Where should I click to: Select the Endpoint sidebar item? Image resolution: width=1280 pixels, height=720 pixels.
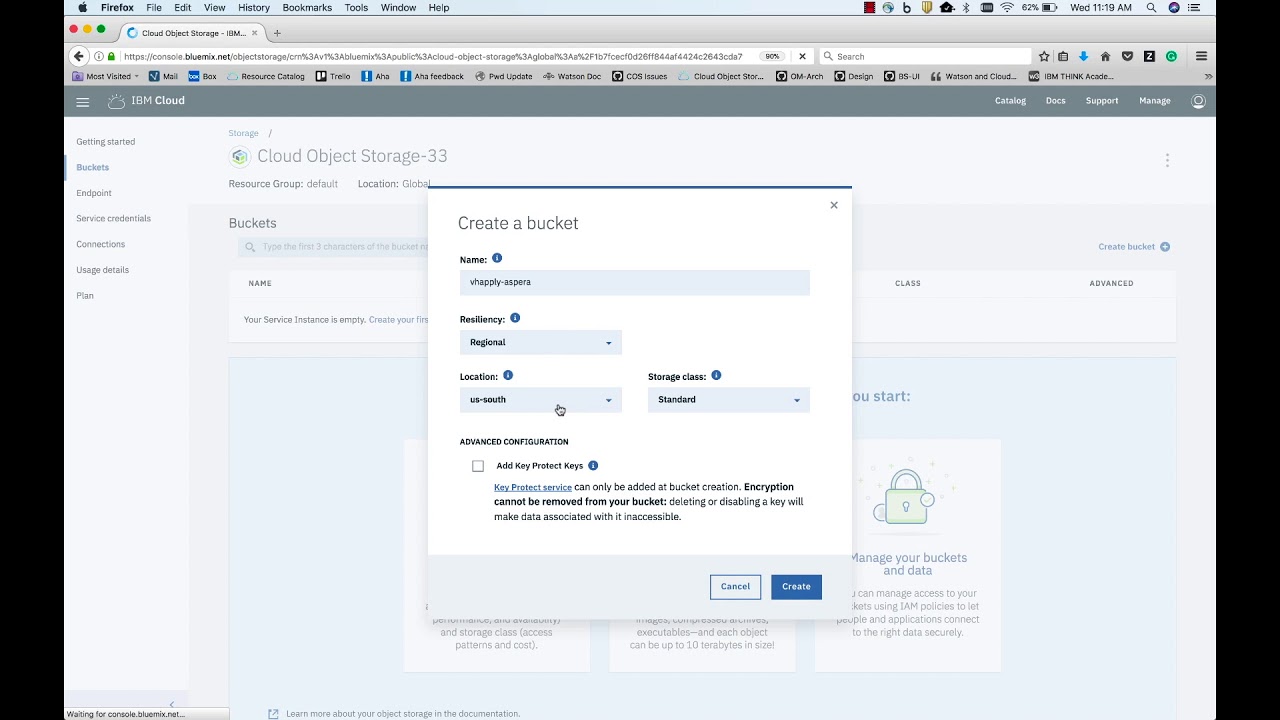pyautogui.click(x=94, y=193)
